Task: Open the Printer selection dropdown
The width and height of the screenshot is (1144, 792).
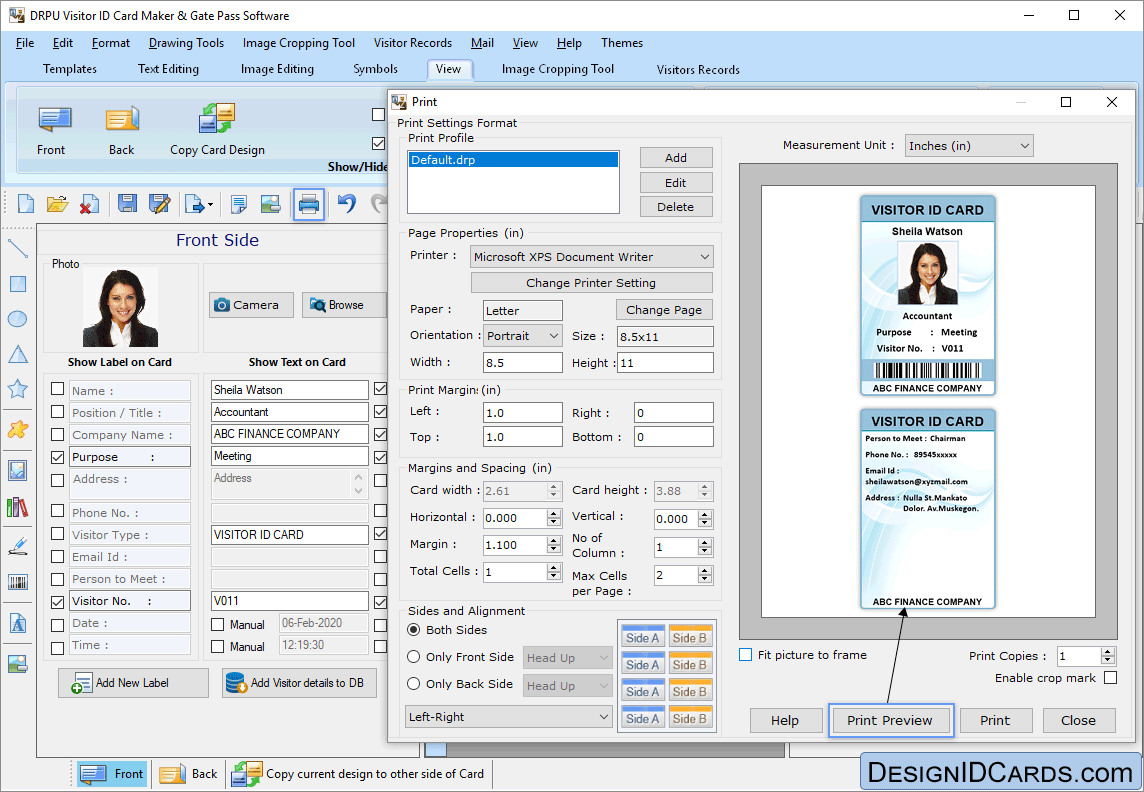Action: pos(592,257)
